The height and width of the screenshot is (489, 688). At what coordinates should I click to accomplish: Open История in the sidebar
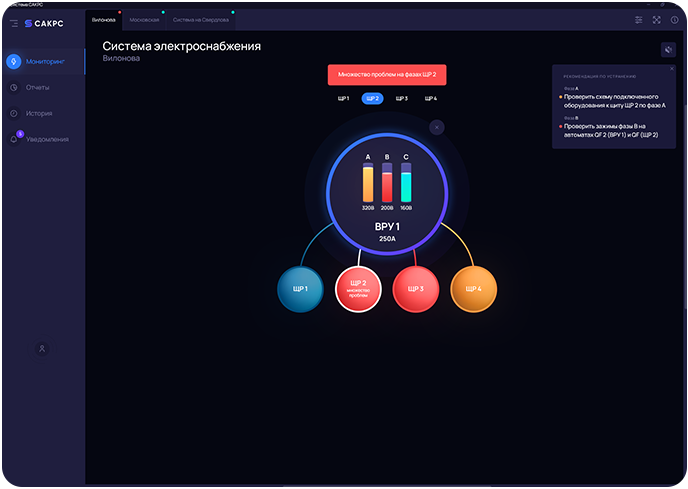click(39, 113)
